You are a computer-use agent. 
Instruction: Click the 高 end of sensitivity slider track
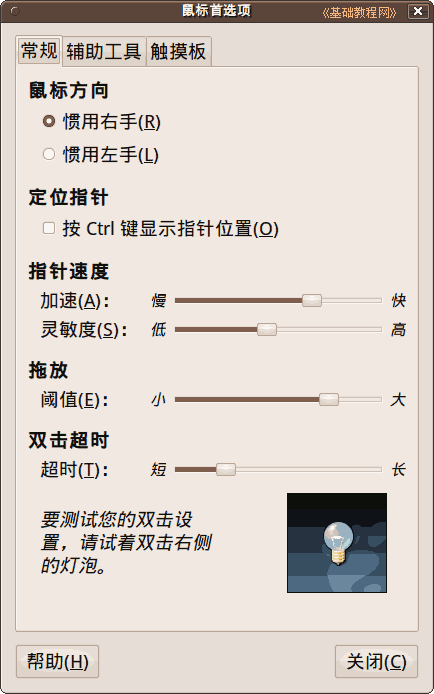click(x=374, y=329)
